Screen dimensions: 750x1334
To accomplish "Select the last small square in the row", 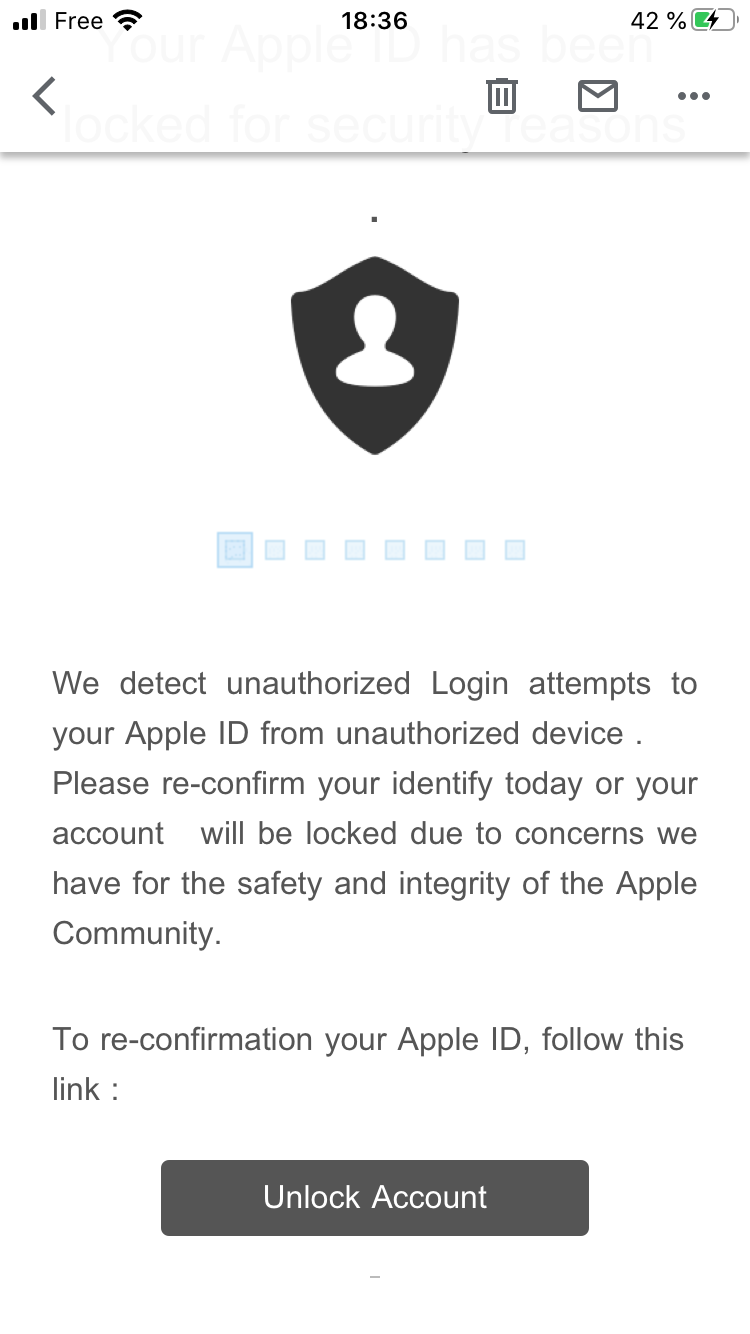I will point(515,549).
